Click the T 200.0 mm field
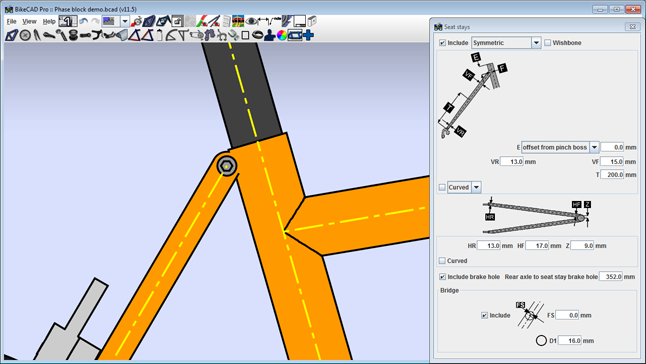 click(x=612, y=175)
